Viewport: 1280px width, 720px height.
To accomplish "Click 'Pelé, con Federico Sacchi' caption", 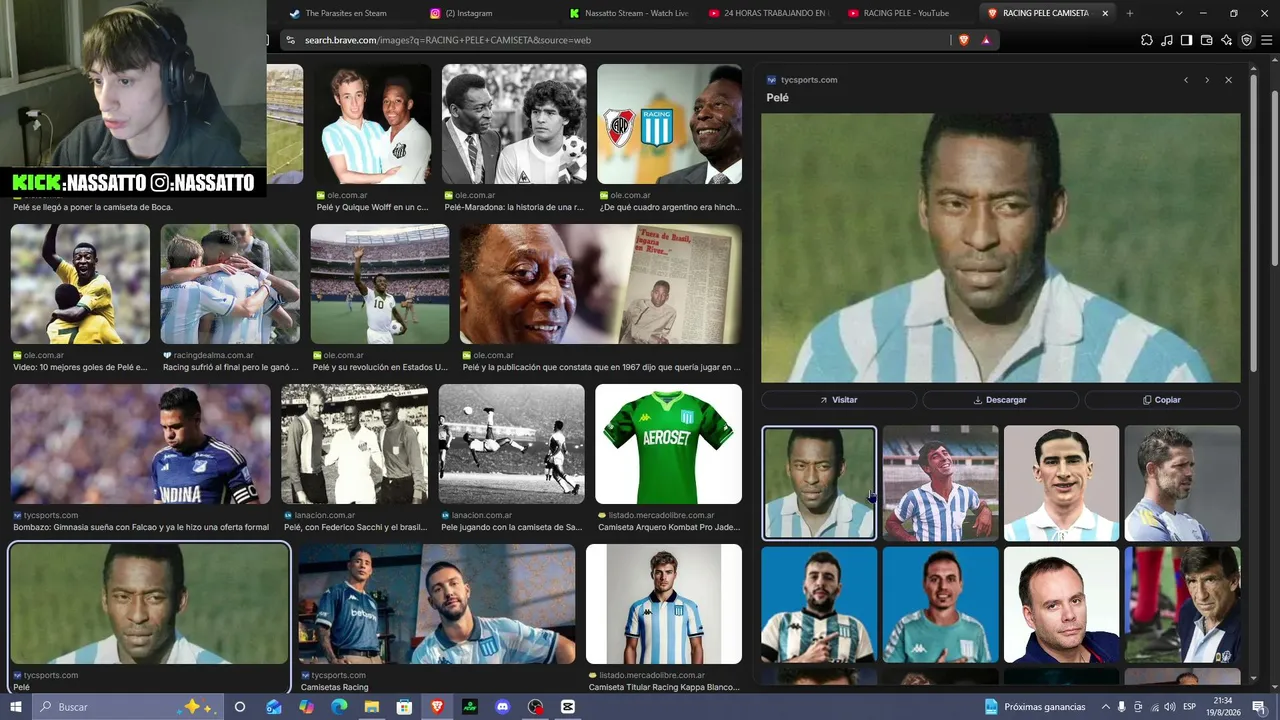I will coord(356,527).
